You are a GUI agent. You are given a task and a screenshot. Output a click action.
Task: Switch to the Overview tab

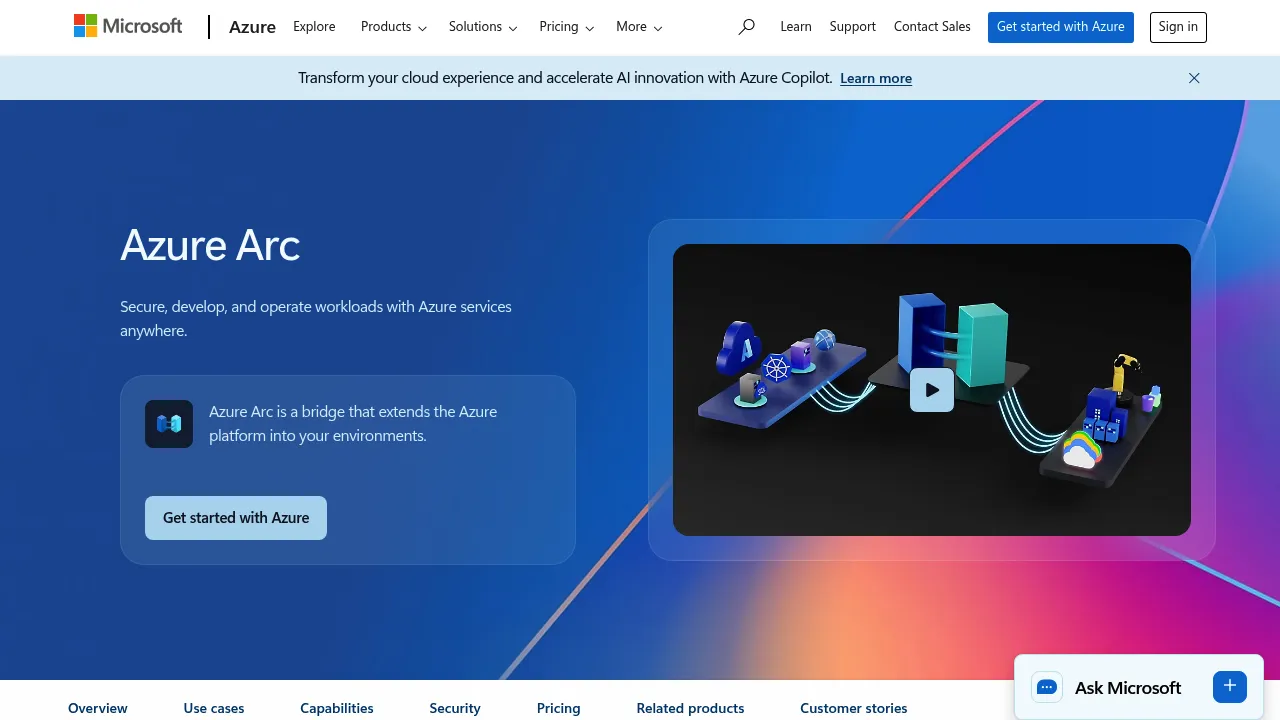(98, 708)
